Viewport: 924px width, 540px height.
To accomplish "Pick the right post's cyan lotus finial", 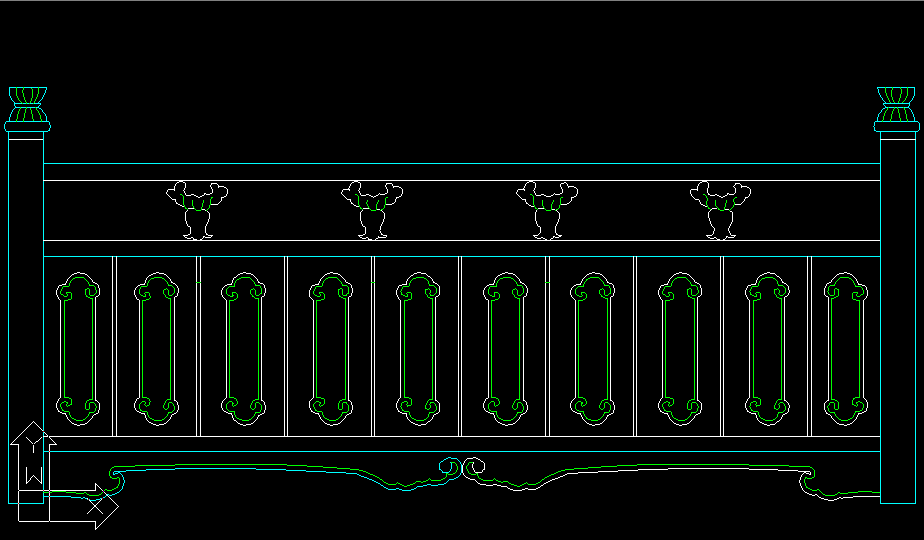I will coord(896,110).
